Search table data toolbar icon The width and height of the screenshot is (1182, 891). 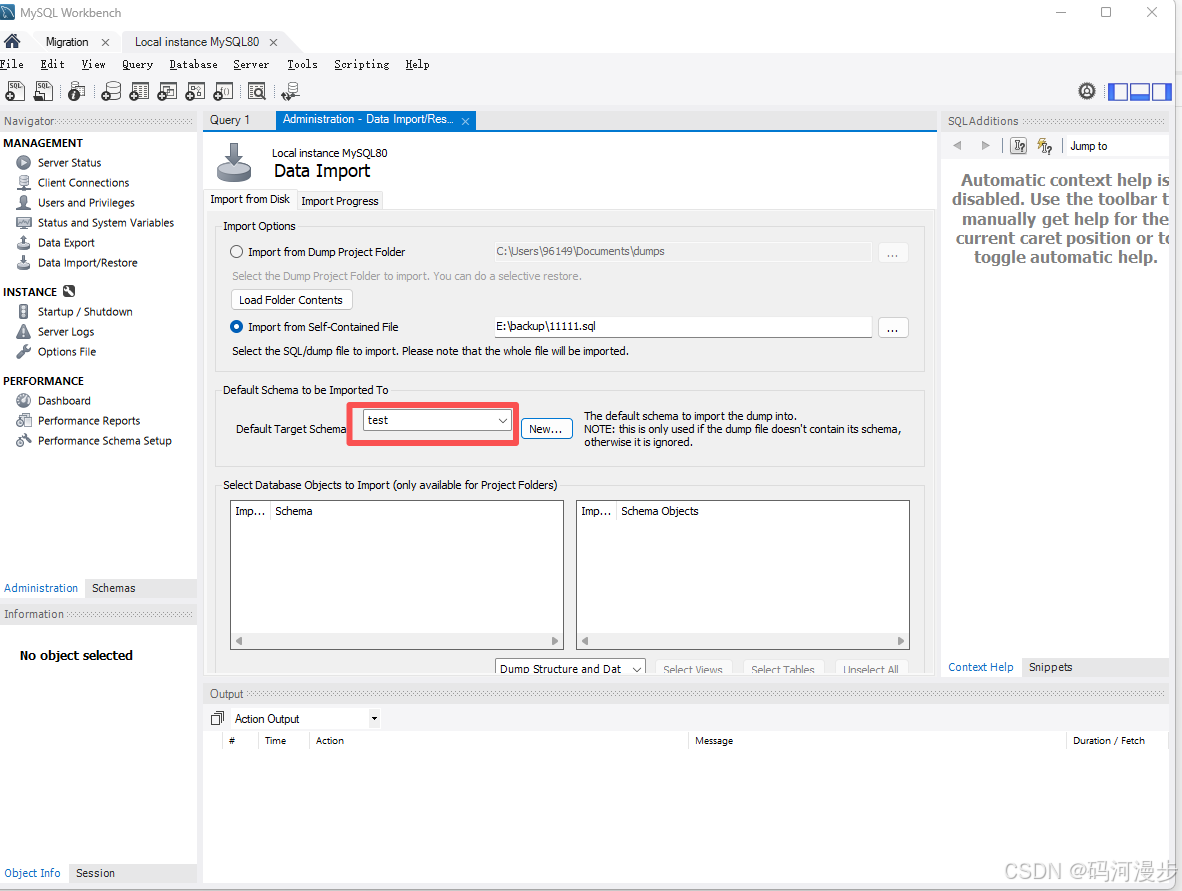256,91
